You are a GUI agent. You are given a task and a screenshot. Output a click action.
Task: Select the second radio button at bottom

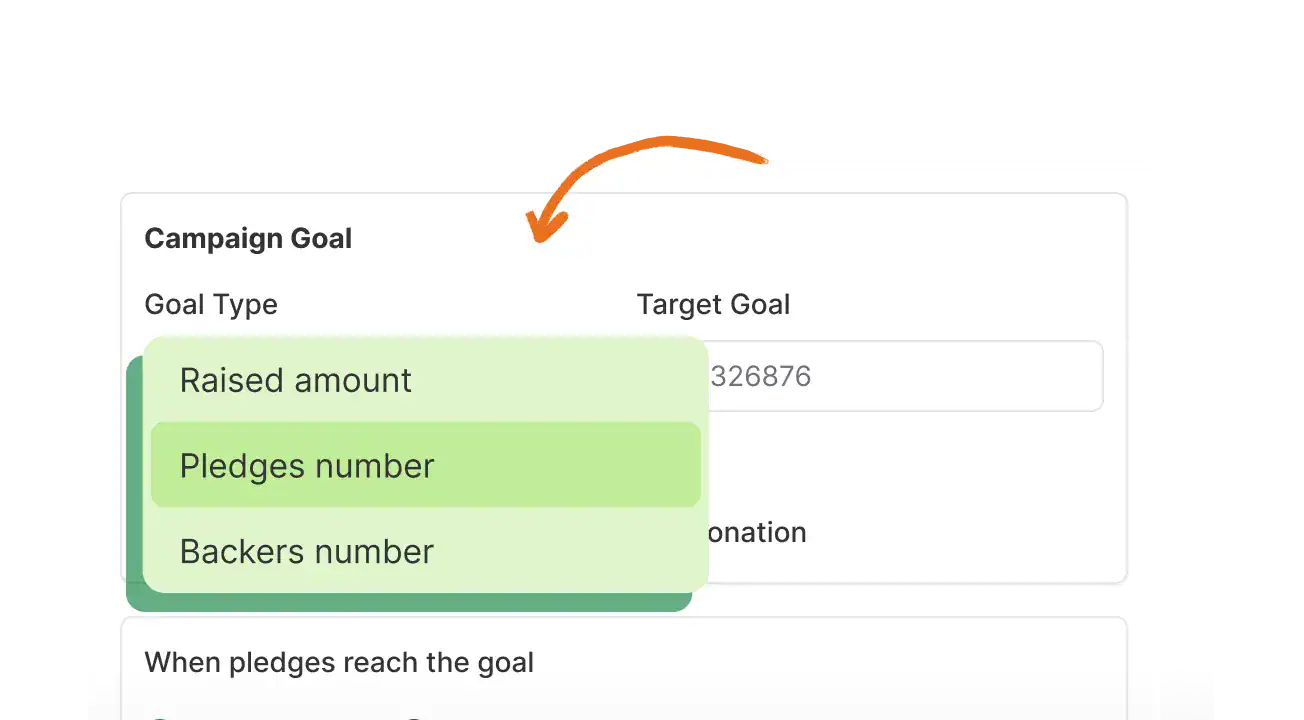pyautogui.click(x=415, y=716)
